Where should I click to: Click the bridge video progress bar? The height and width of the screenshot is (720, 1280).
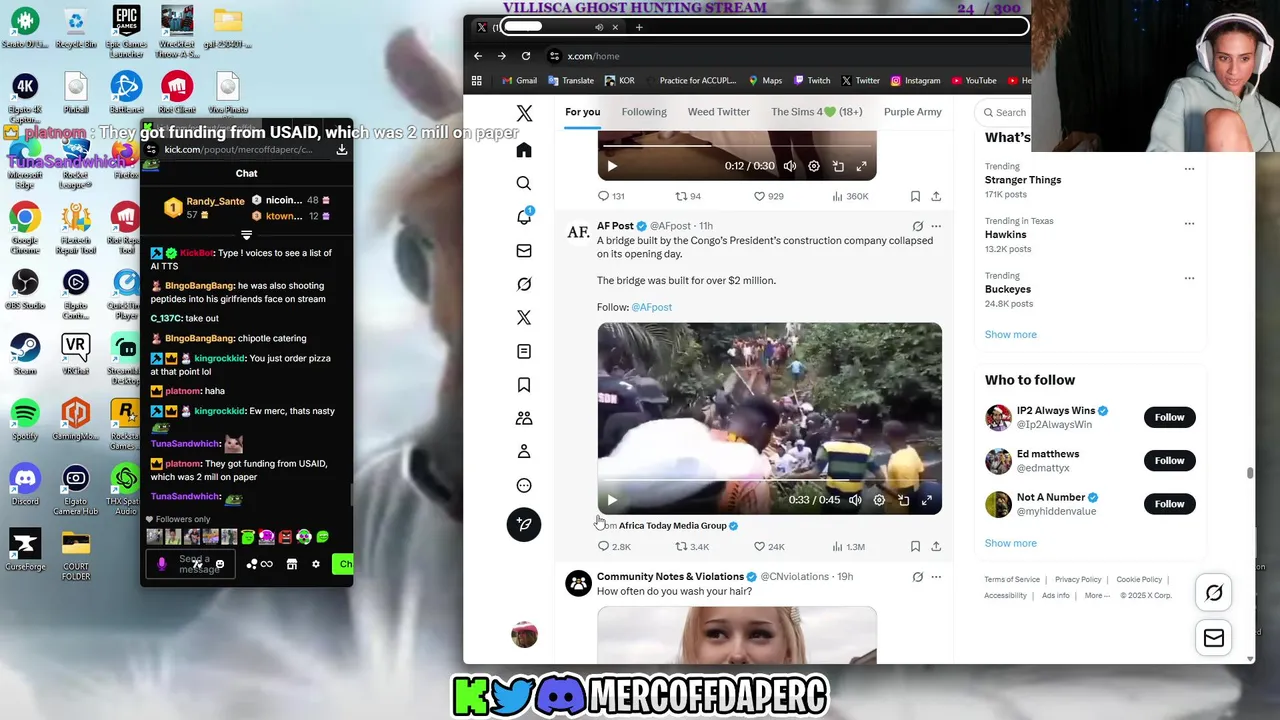click(x=769, y=480)
